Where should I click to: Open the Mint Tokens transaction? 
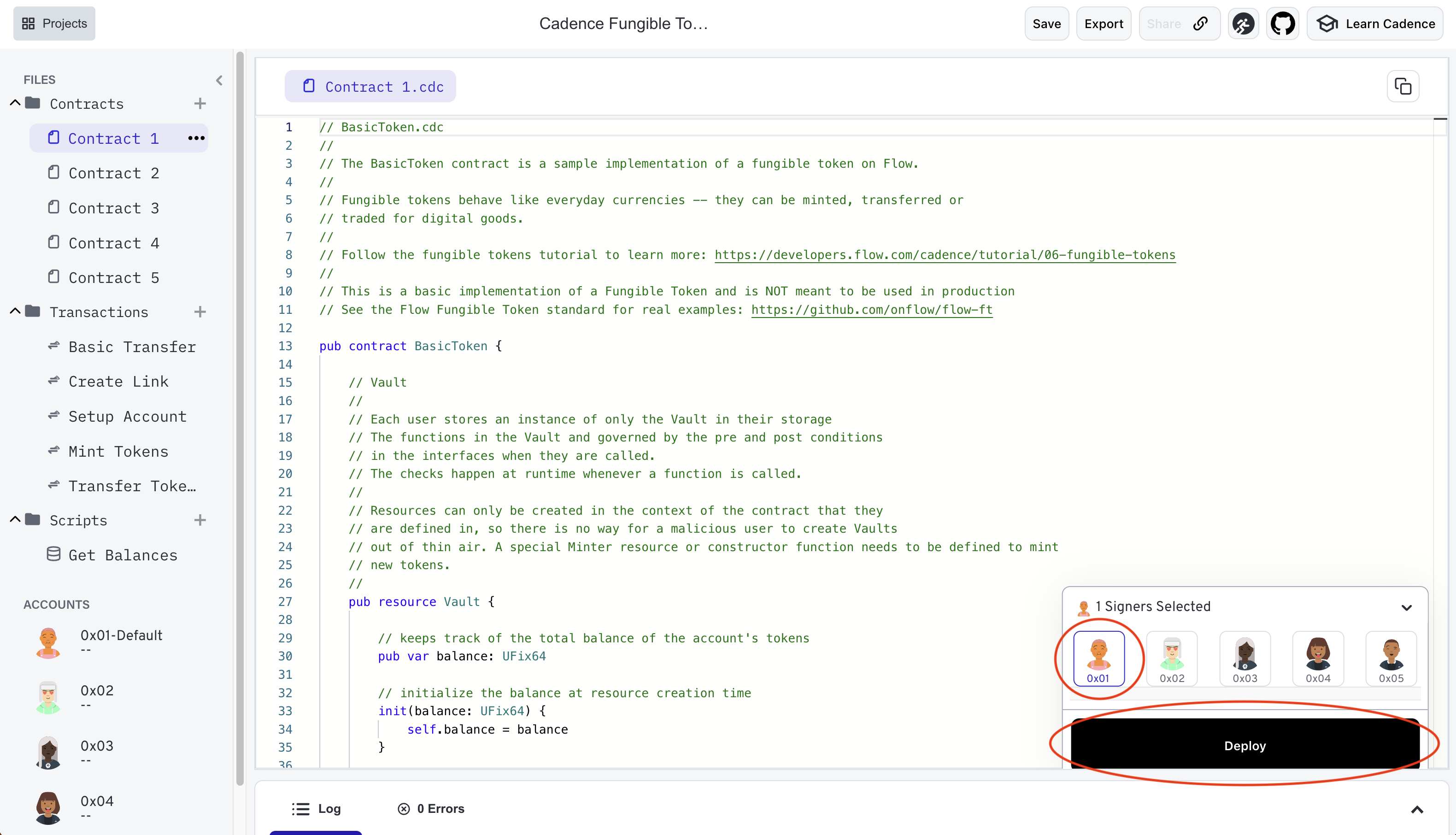pos(118,451)
